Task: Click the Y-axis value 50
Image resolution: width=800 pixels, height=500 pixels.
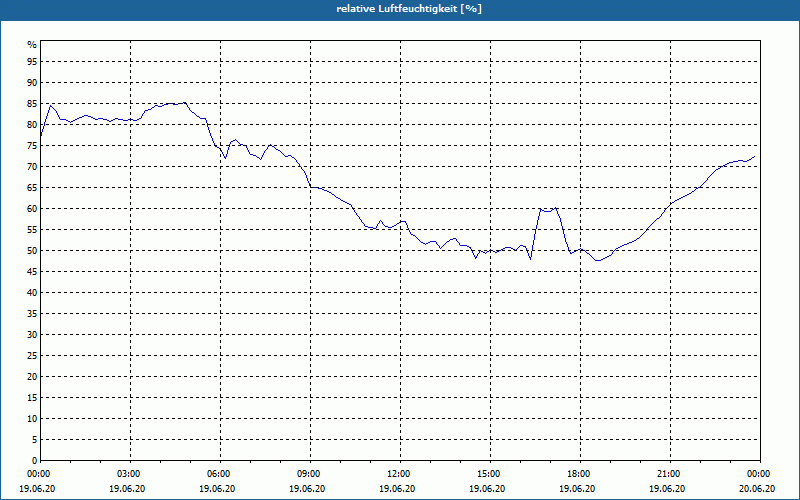Action: pyautogui.click(x=32, y=251)
